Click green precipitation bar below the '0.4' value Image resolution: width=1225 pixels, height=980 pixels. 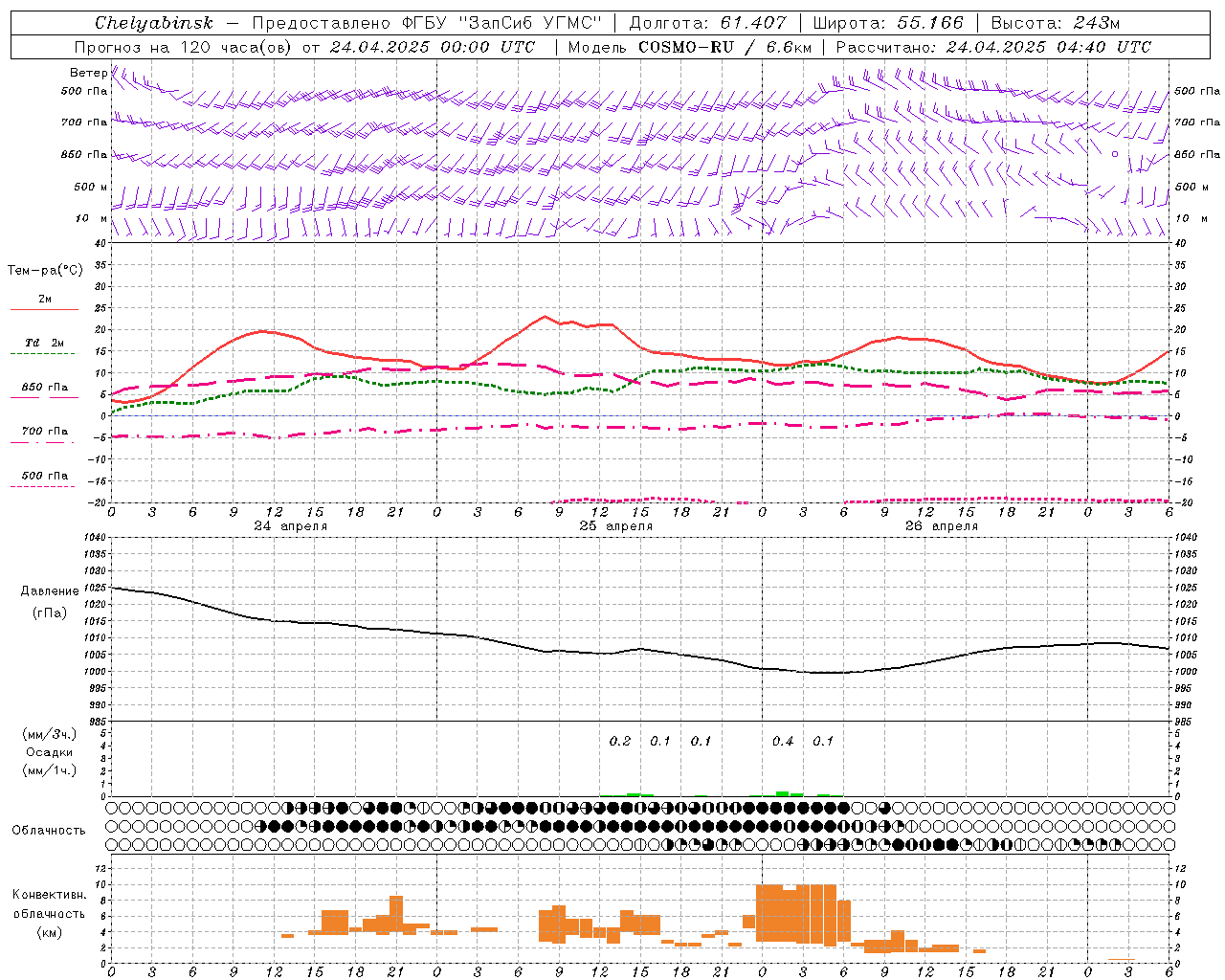point(783,793)
